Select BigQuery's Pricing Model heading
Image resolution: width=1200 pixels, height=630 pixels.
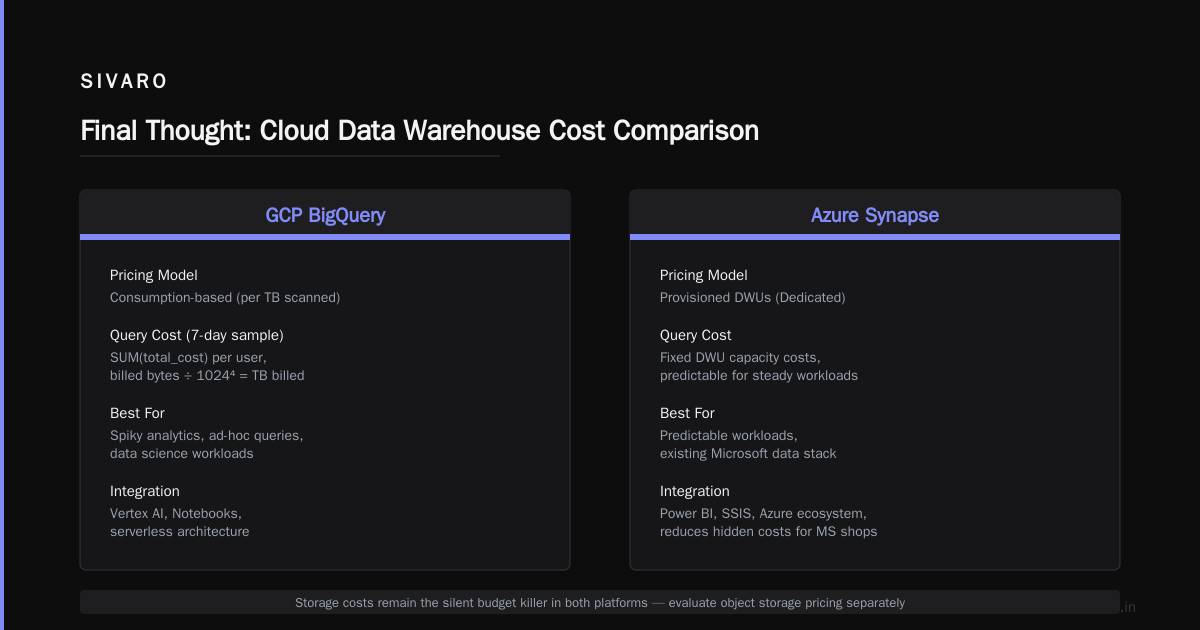coord(154,275)
